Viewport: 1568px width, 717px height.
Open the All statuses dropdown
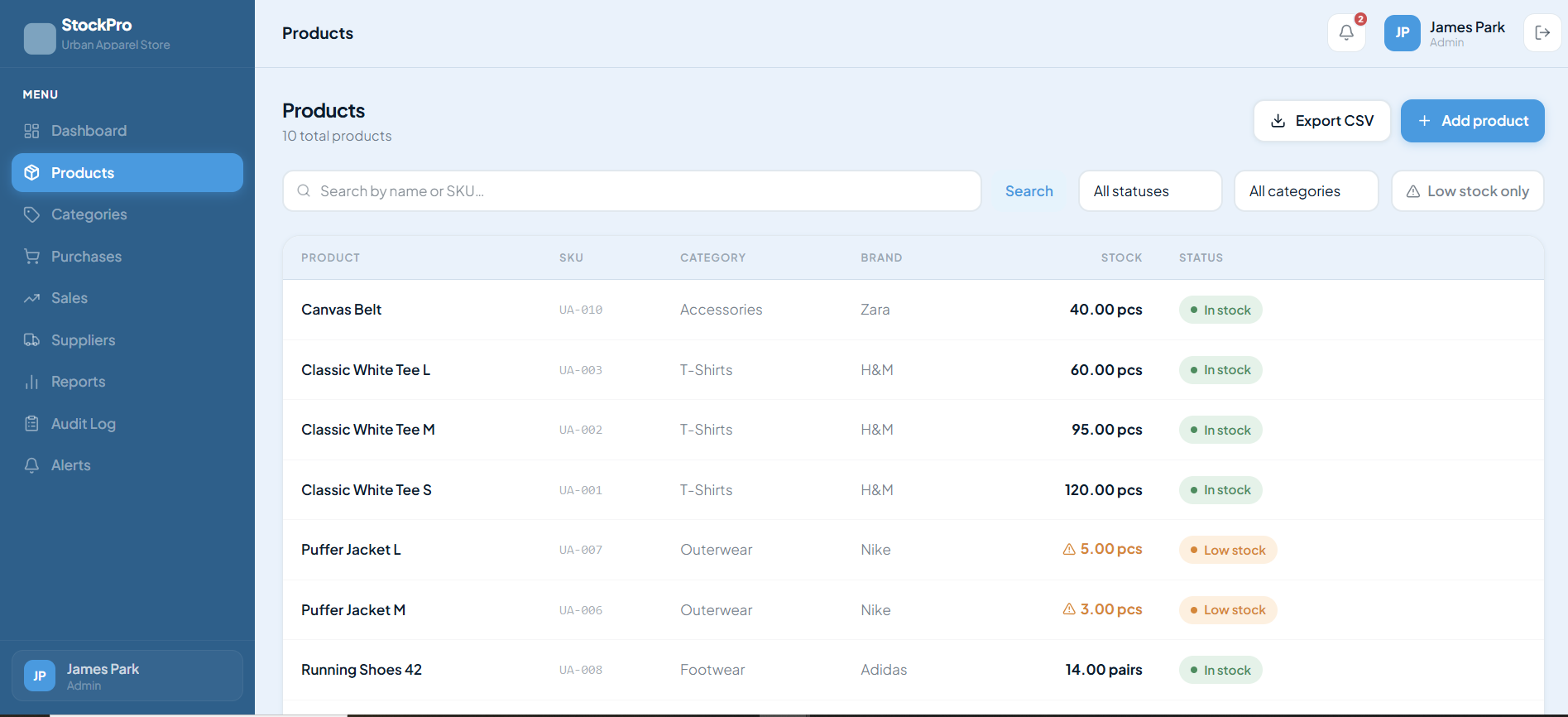(x=1149, y=191)
